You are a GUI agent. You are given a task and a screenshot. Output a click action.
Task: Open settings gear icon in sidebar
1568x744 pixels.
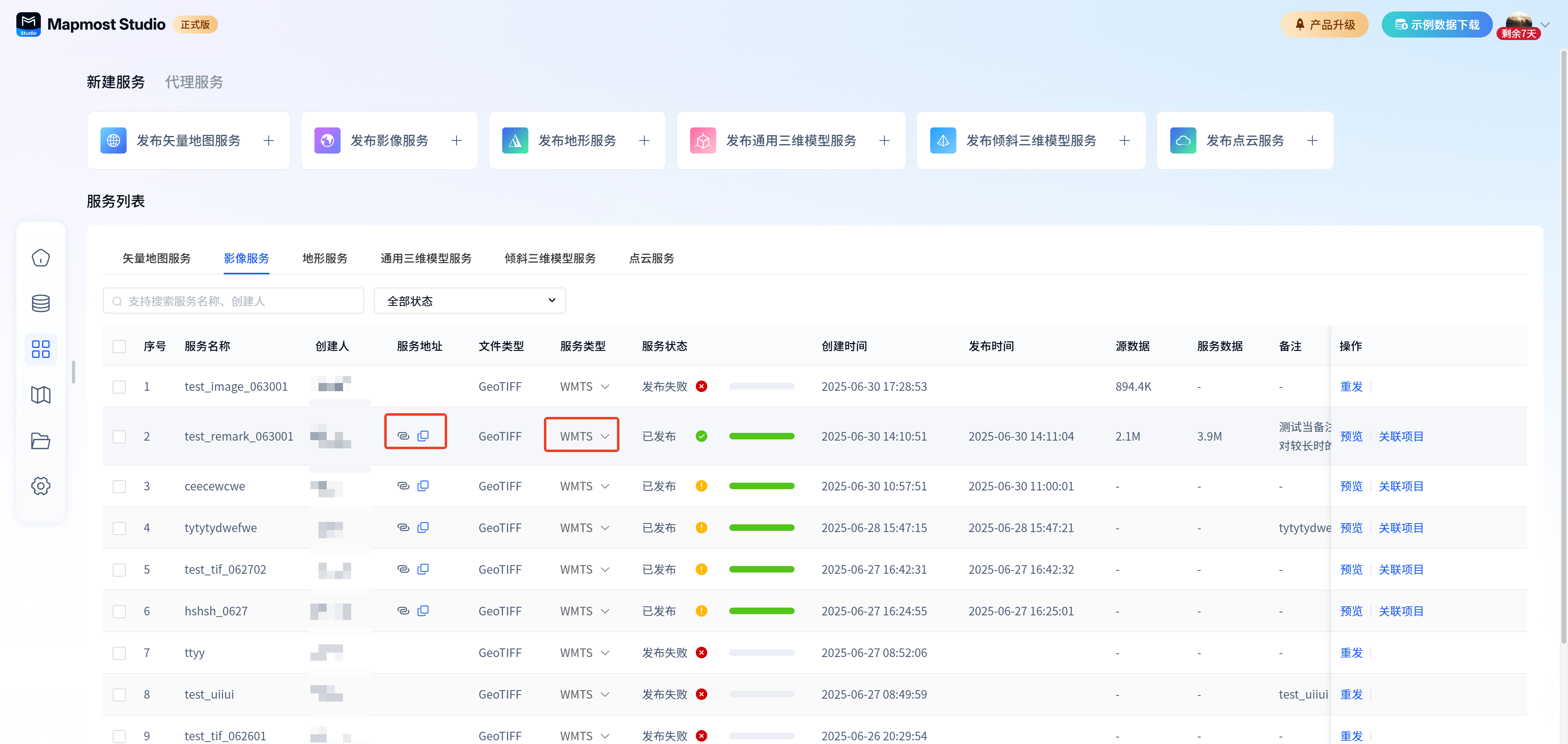(x=41, y=486)
